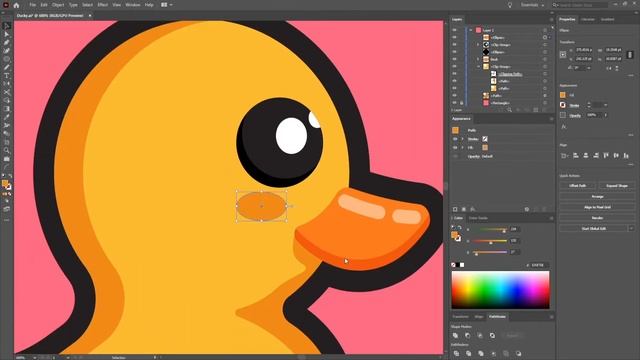640x360 pixels.
Task: Expand Stroke attributes in Appearance panel
Action: tap(462, 139)
